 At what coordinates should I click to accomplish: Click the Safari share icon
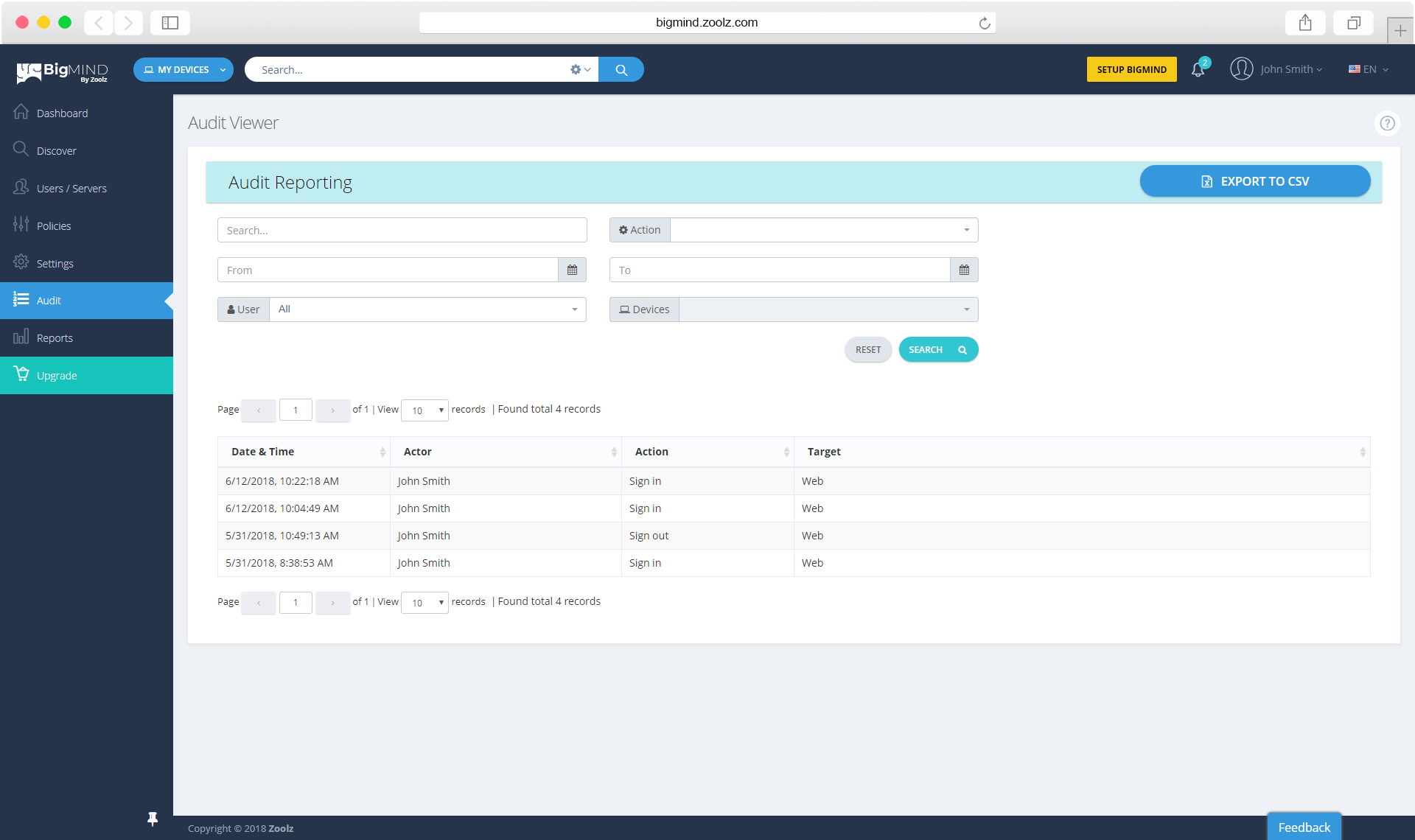point(1305,23)
